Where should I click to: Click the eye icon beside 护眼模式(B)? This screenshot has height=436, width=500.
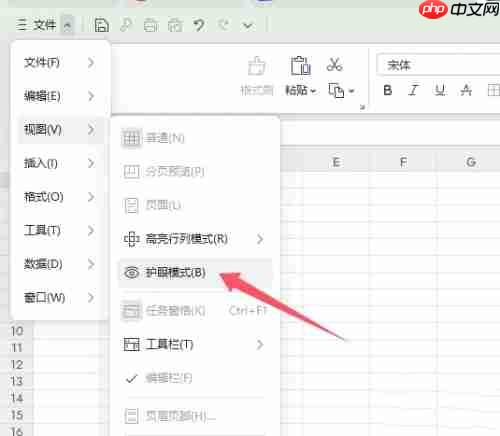131,273
